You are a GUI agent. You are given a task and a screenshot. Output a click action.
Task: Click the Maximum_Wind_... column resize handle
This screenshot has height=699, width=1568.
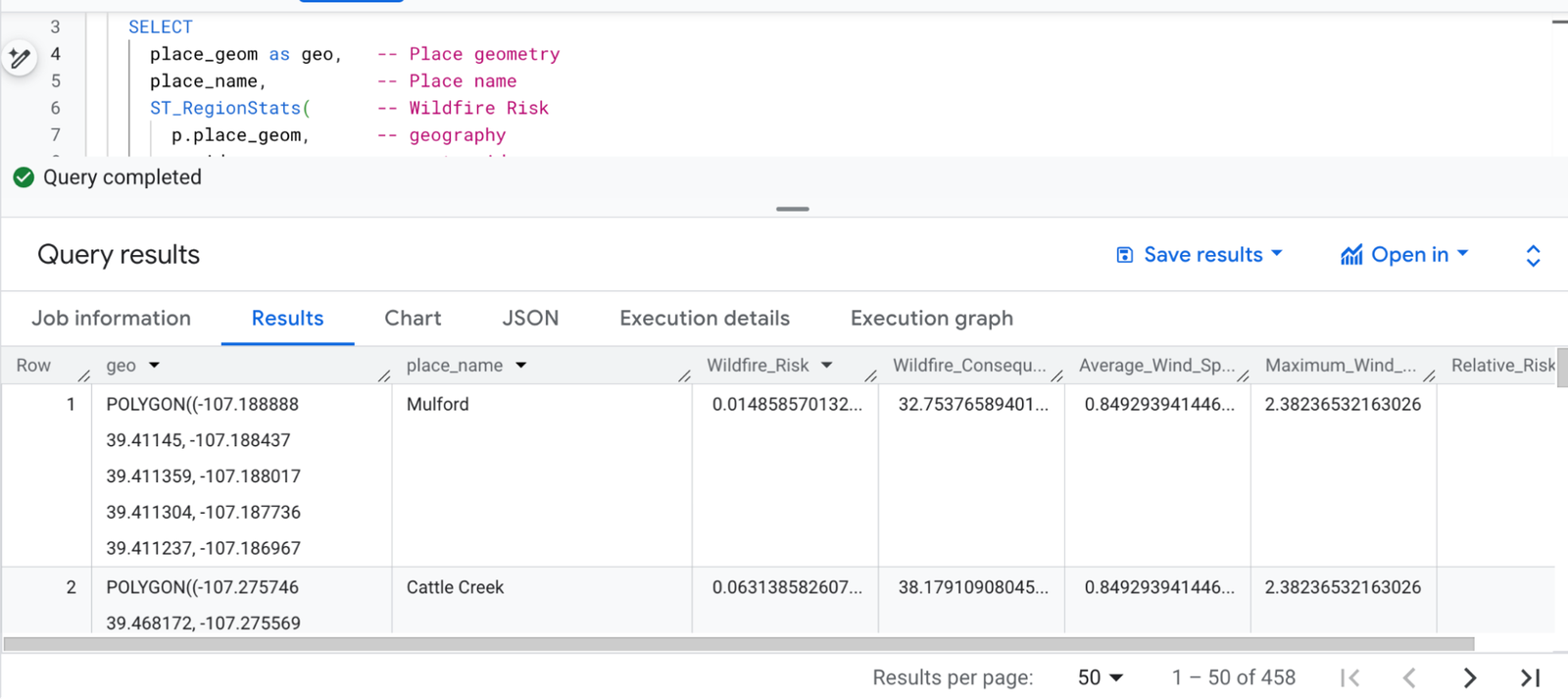(x=1429, y=375)
